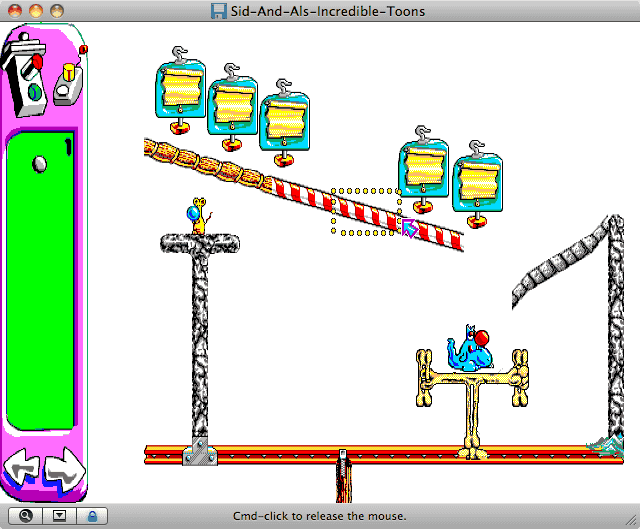The image size is (640, 529).
Task: Open the dropdown button in the status bar
Action: click(59, 516)
